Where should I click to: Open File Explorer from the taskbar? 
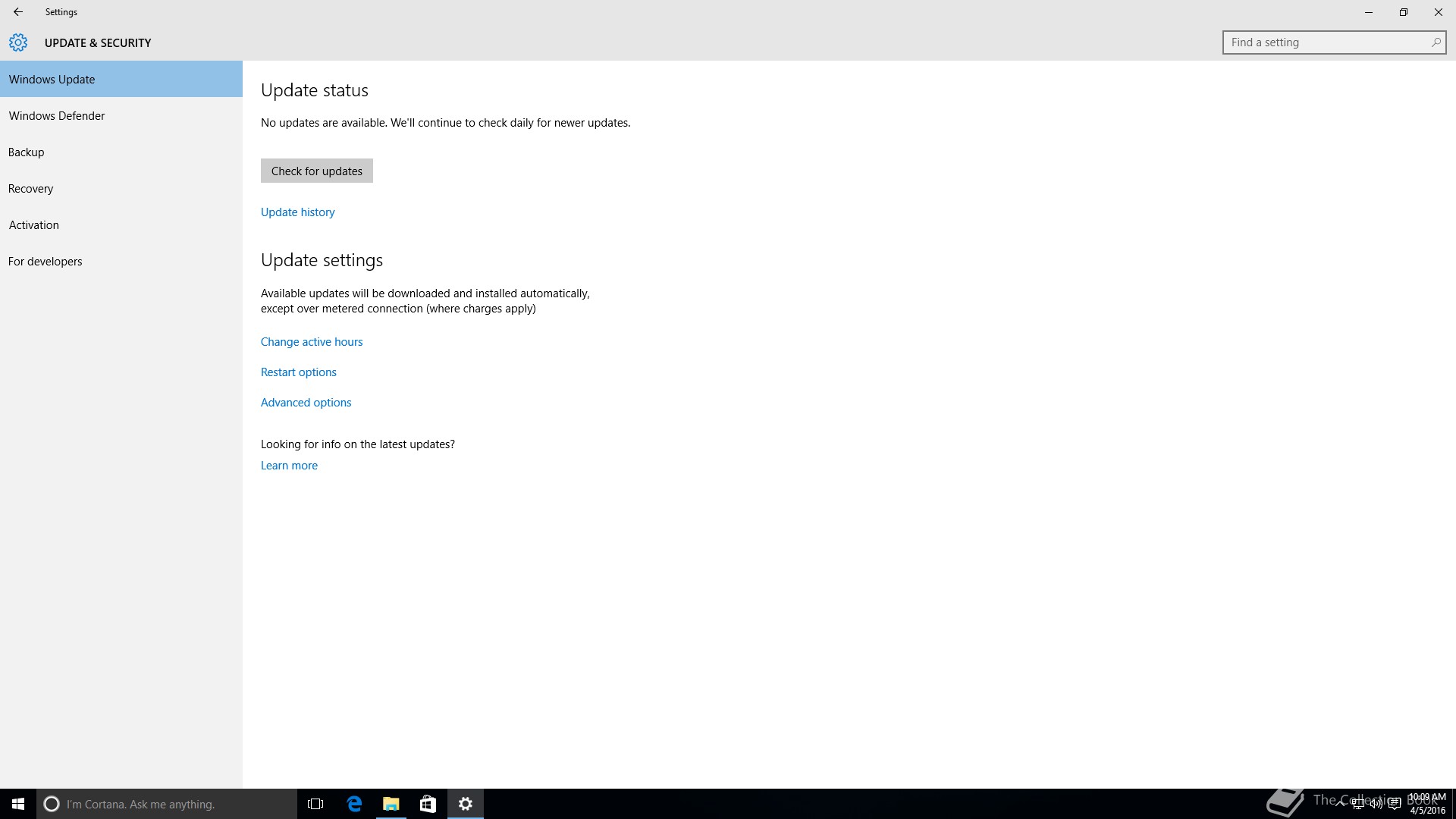391,804
